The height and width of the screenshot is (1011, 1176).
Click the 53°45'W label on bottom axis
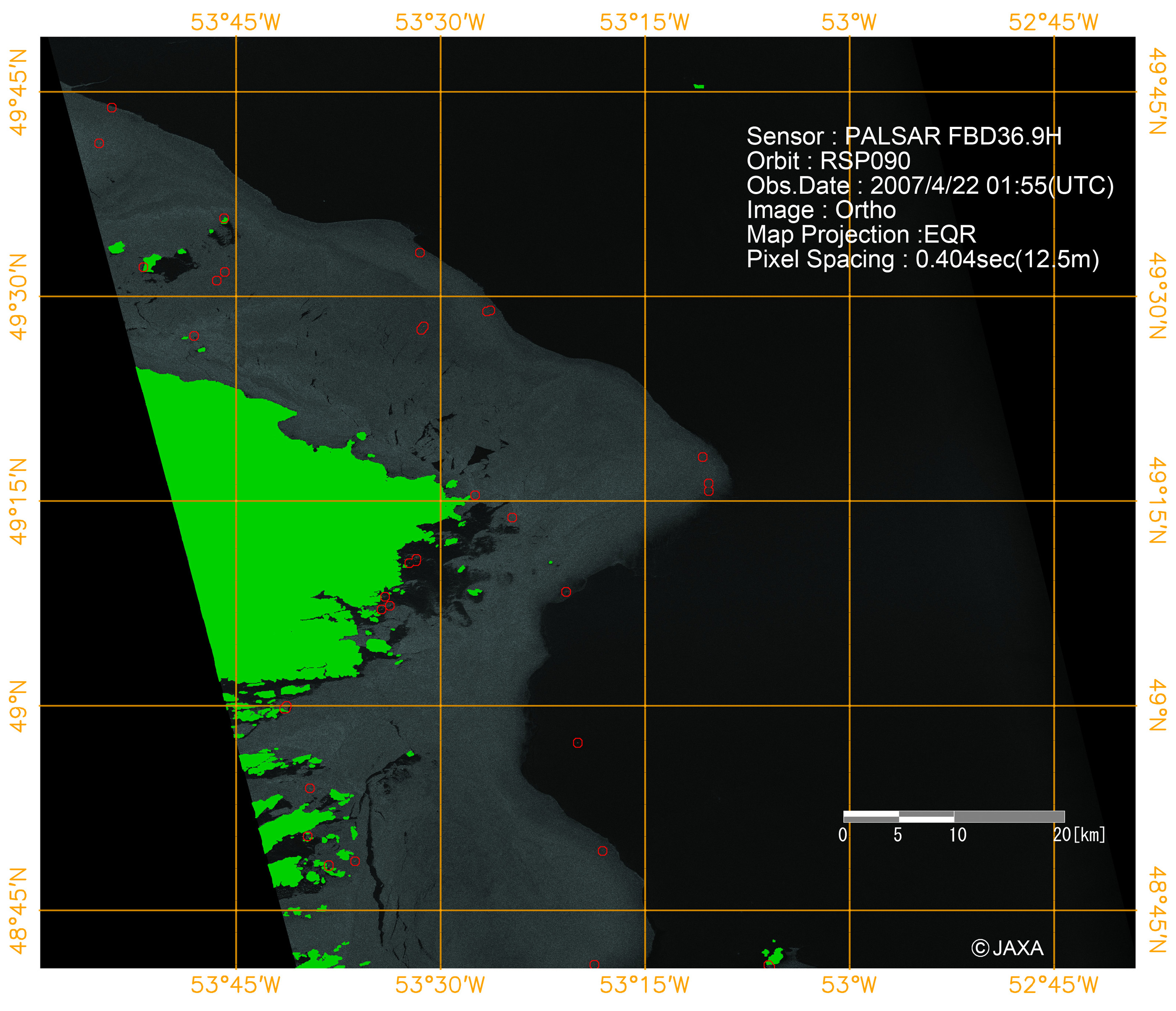(x=236, y=984)
